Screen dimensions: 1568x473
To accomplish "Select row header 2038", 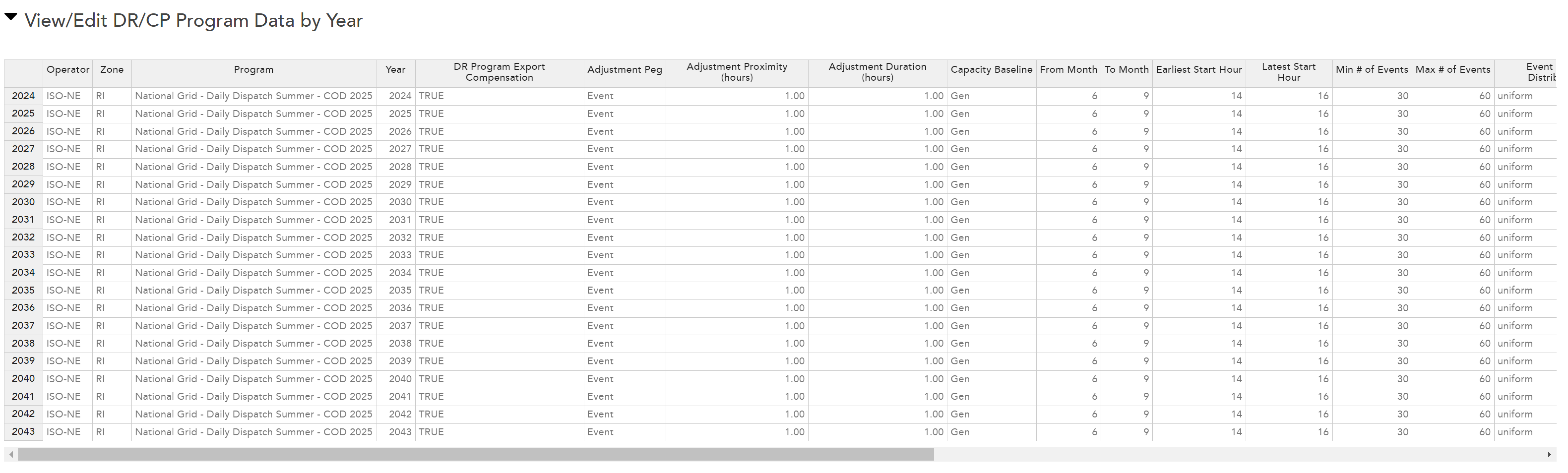I will 23,343.
